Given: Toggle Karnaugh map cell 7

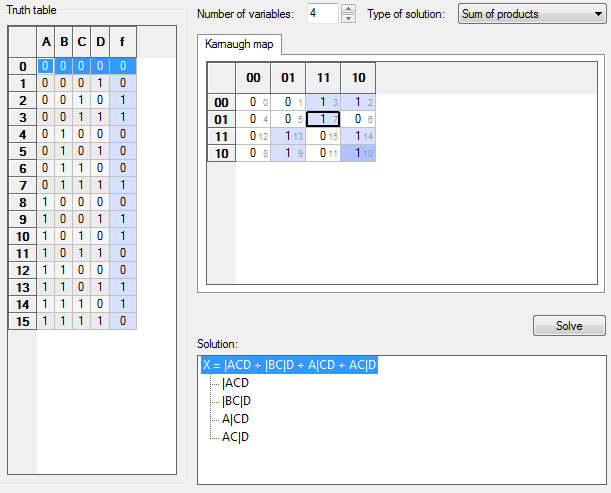Looking at the screenshot, I should pyautogui.click(x=323, y=119).
